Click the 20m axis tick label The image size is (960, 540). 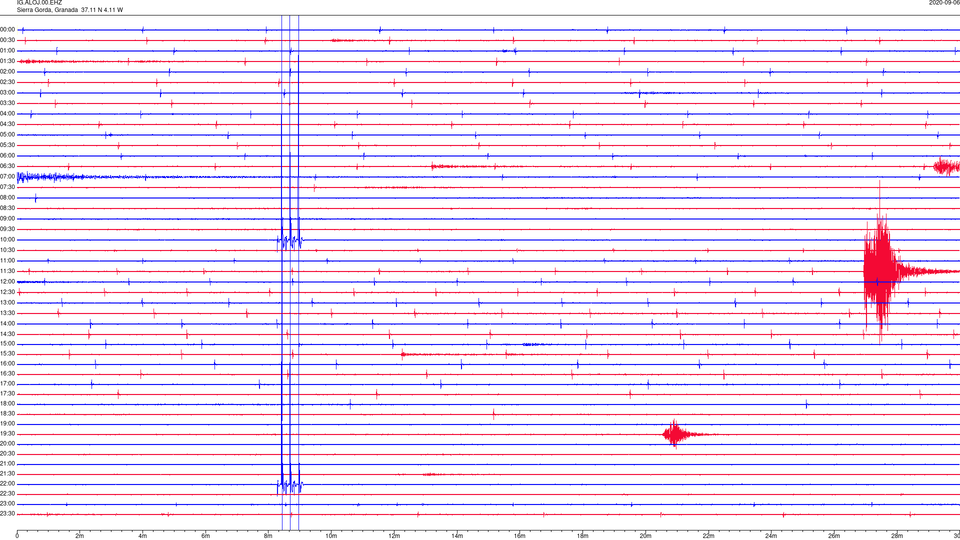point(645,536)
